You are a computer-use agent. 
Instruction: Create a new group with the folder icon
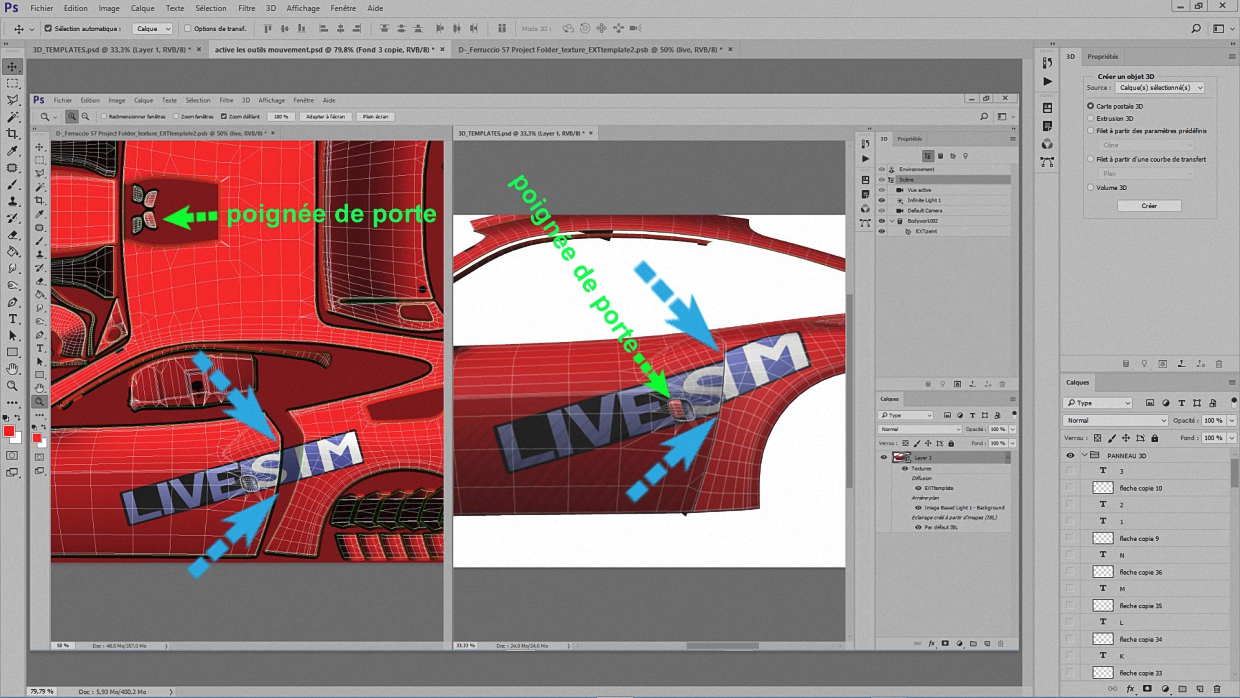tap(1183, 689)
